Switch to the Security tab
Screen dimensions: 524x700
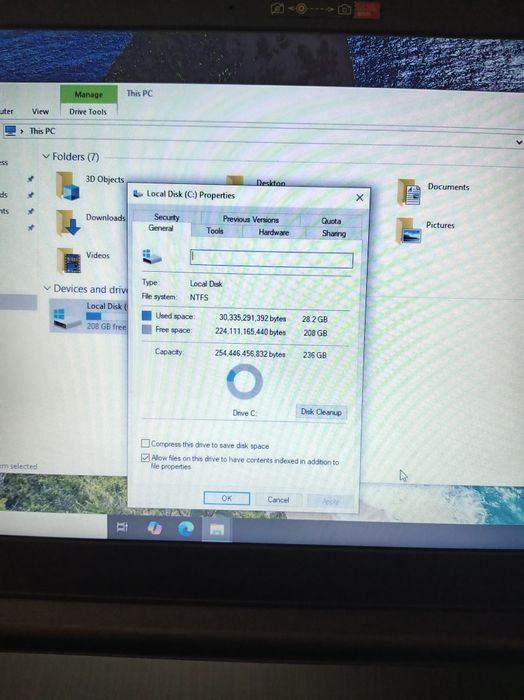[x=166, y=217]
